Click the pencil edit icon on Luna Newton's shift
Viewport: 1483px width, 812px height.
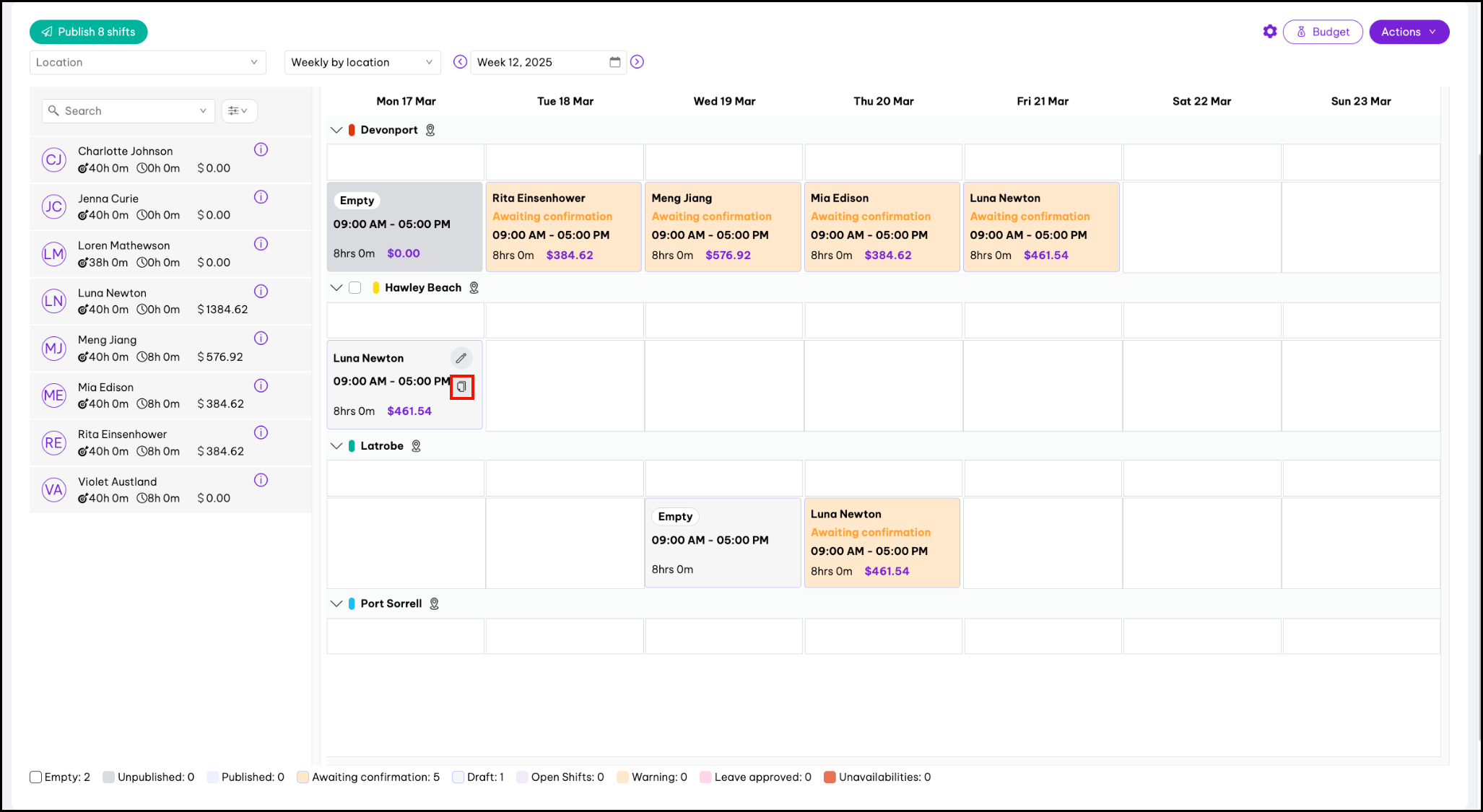(461, 358)
